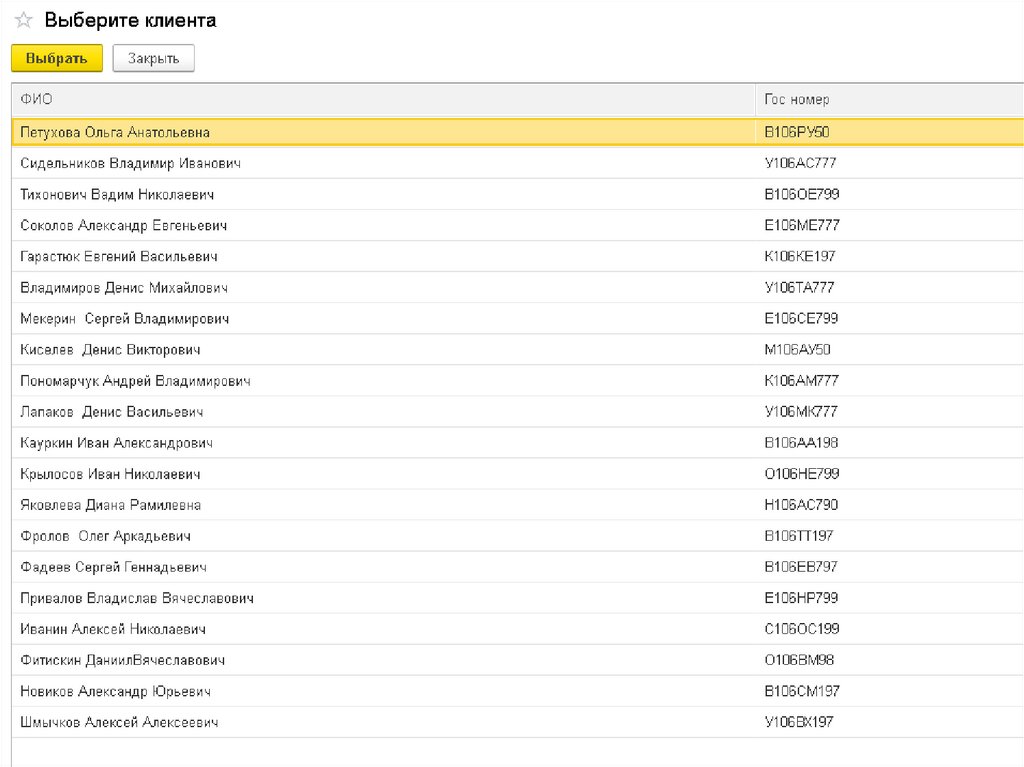Select Владимиров Денис Михайлович in list
The image size is (1024, 767).
[124, 288]
